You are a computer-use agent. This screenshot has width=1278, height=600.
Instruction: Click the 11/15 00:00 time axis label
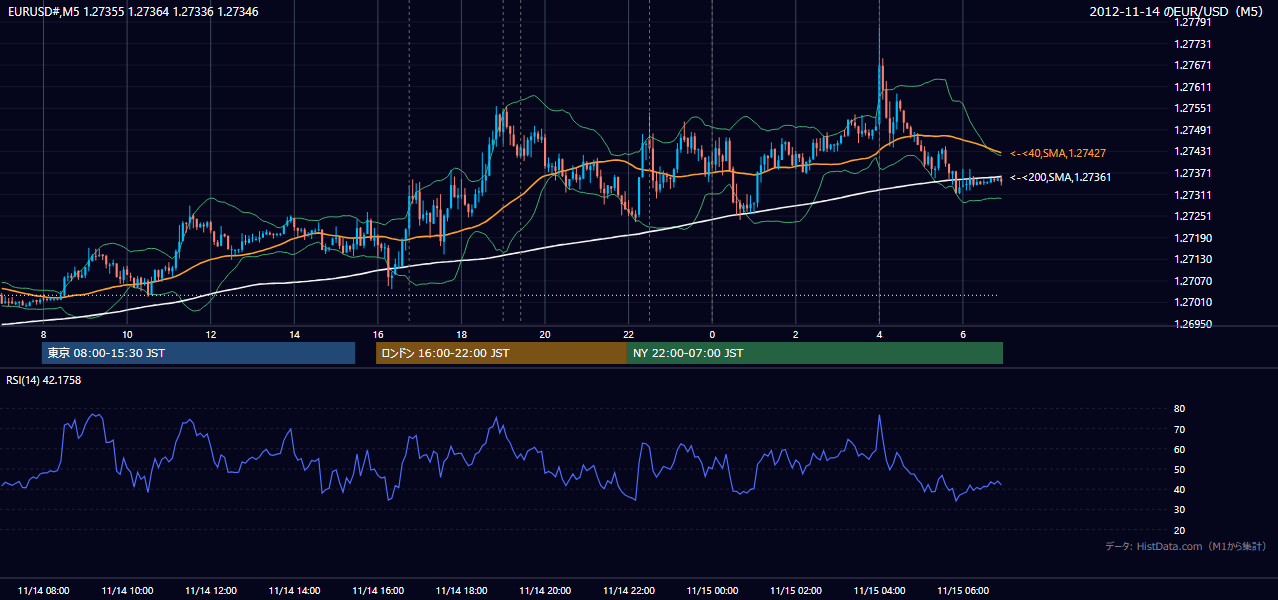pyautogui.click(x=712, y=591)
